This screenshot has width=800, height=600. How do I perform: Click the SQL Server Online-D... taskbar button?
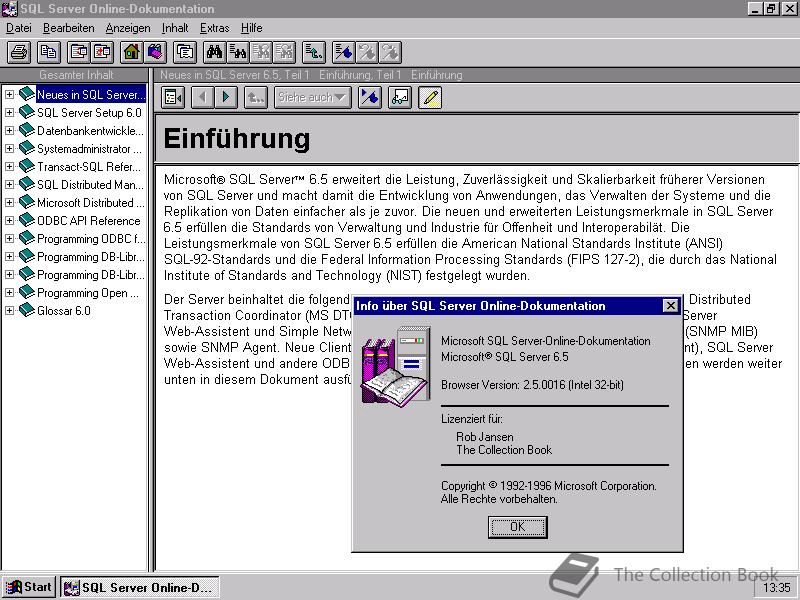pos(140,587)
